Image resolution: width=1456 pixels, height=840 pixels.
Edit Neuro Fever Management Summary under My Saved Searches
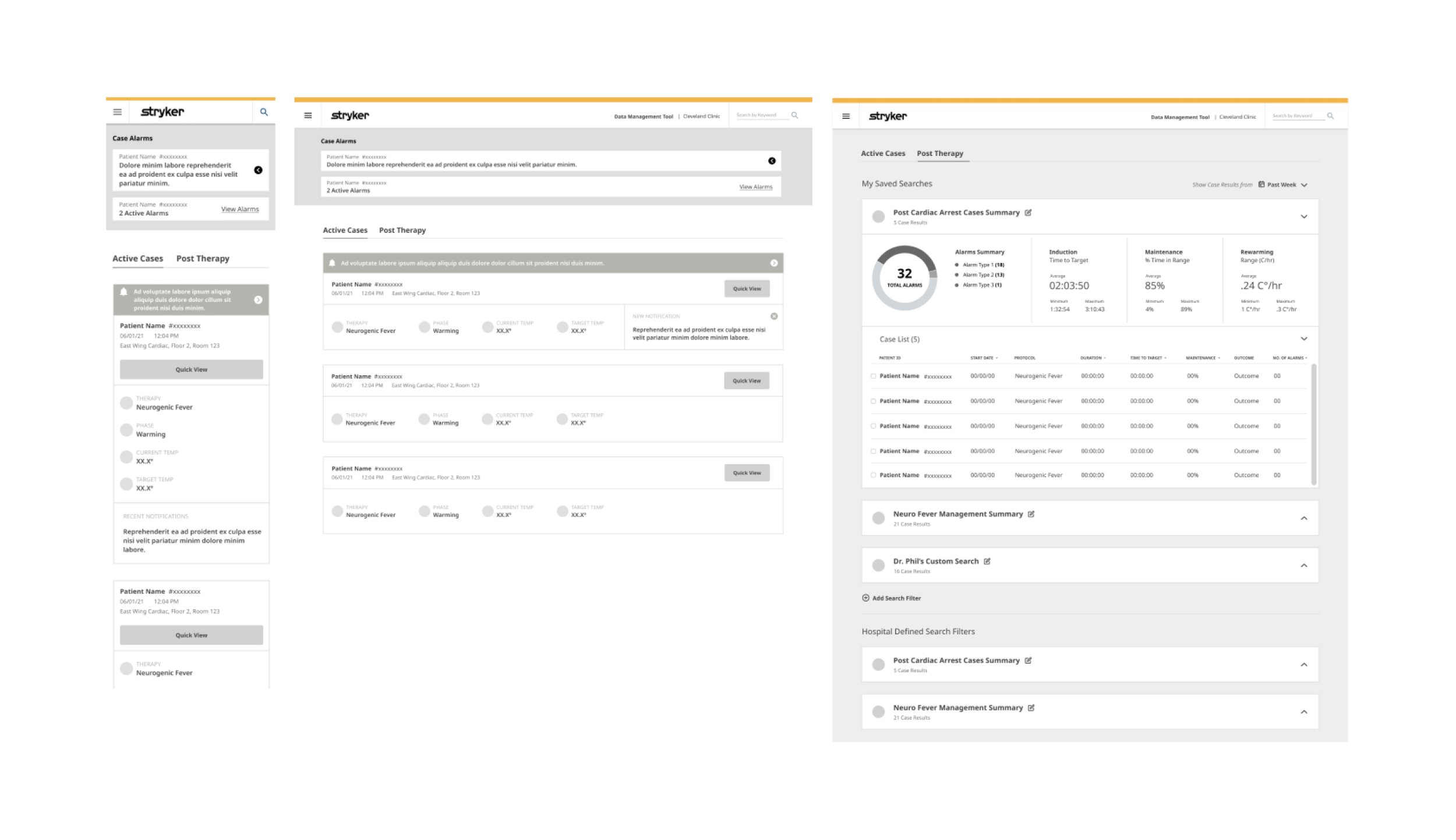tap(1031, 514)
